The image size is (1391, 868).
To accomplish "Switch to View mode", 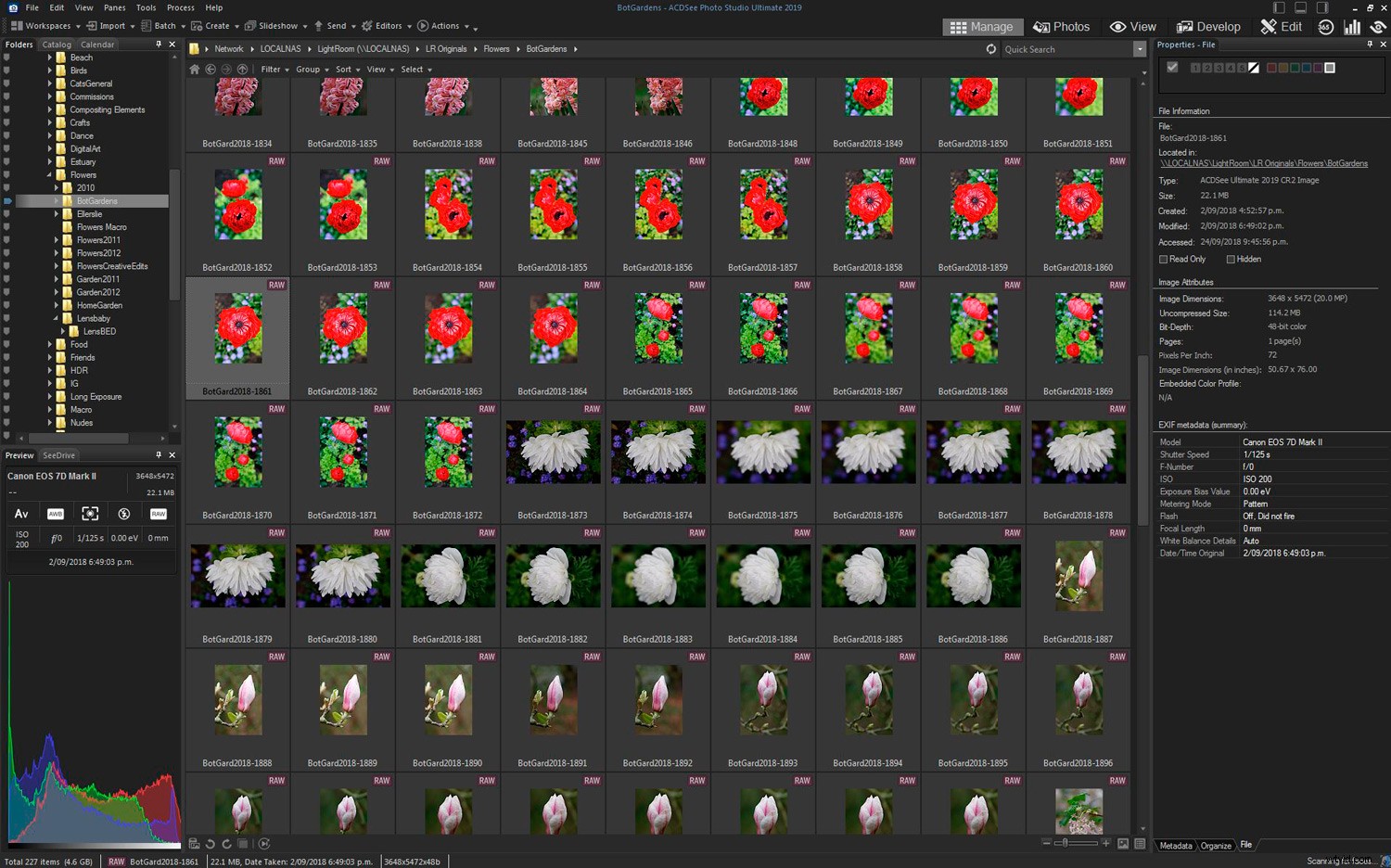I will click(1133, 27).
